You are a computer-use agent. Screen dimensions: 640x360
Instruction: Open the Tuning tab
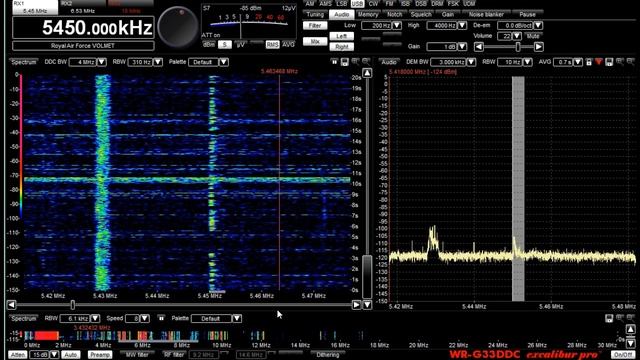tap(315, 14)
